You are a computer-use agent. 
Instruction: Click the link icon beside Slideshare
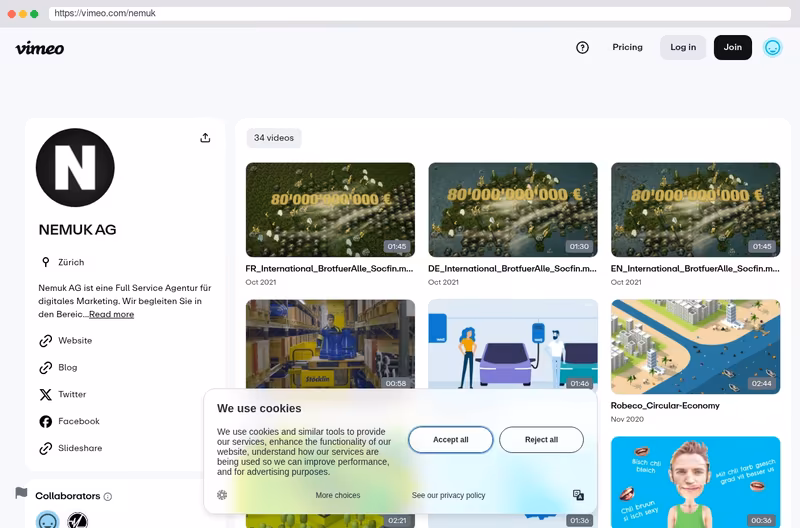pos(45,448)
